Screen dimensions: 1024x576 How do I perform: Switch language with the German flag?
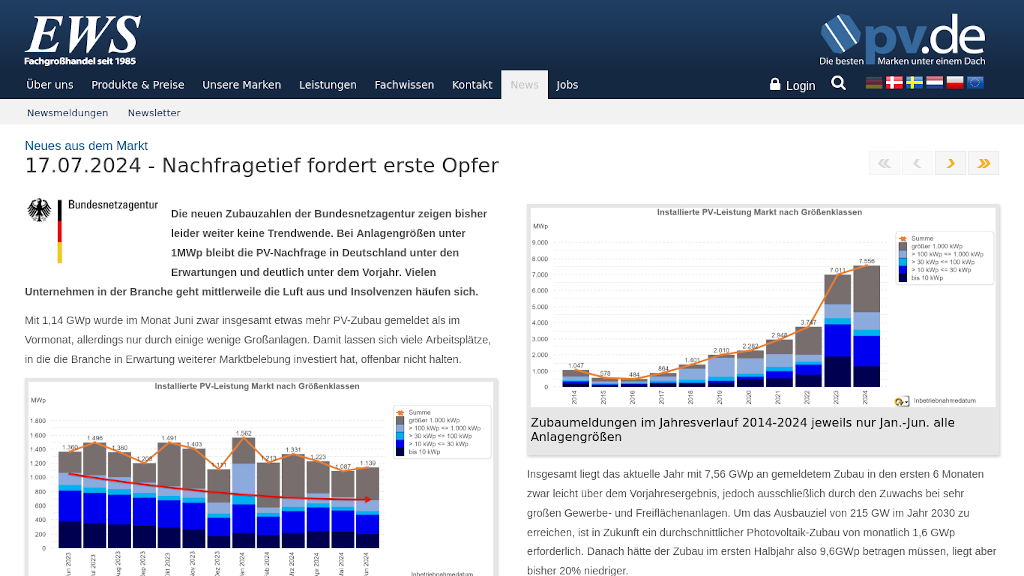[x=874, y=83]
